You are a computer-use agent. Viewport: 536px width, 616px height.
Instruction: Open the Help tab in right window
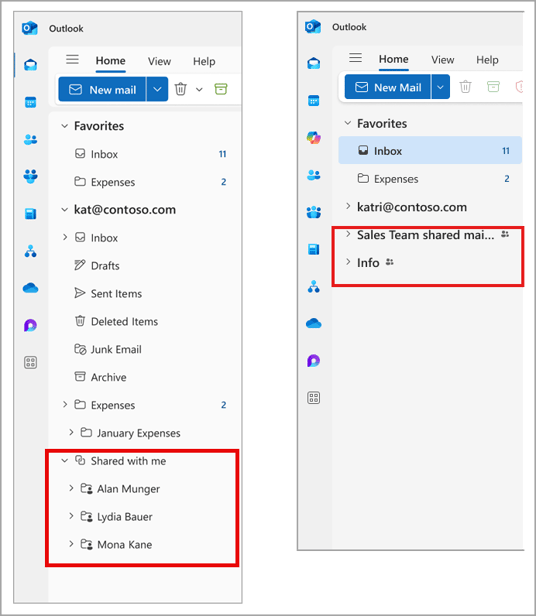point(487,60)
